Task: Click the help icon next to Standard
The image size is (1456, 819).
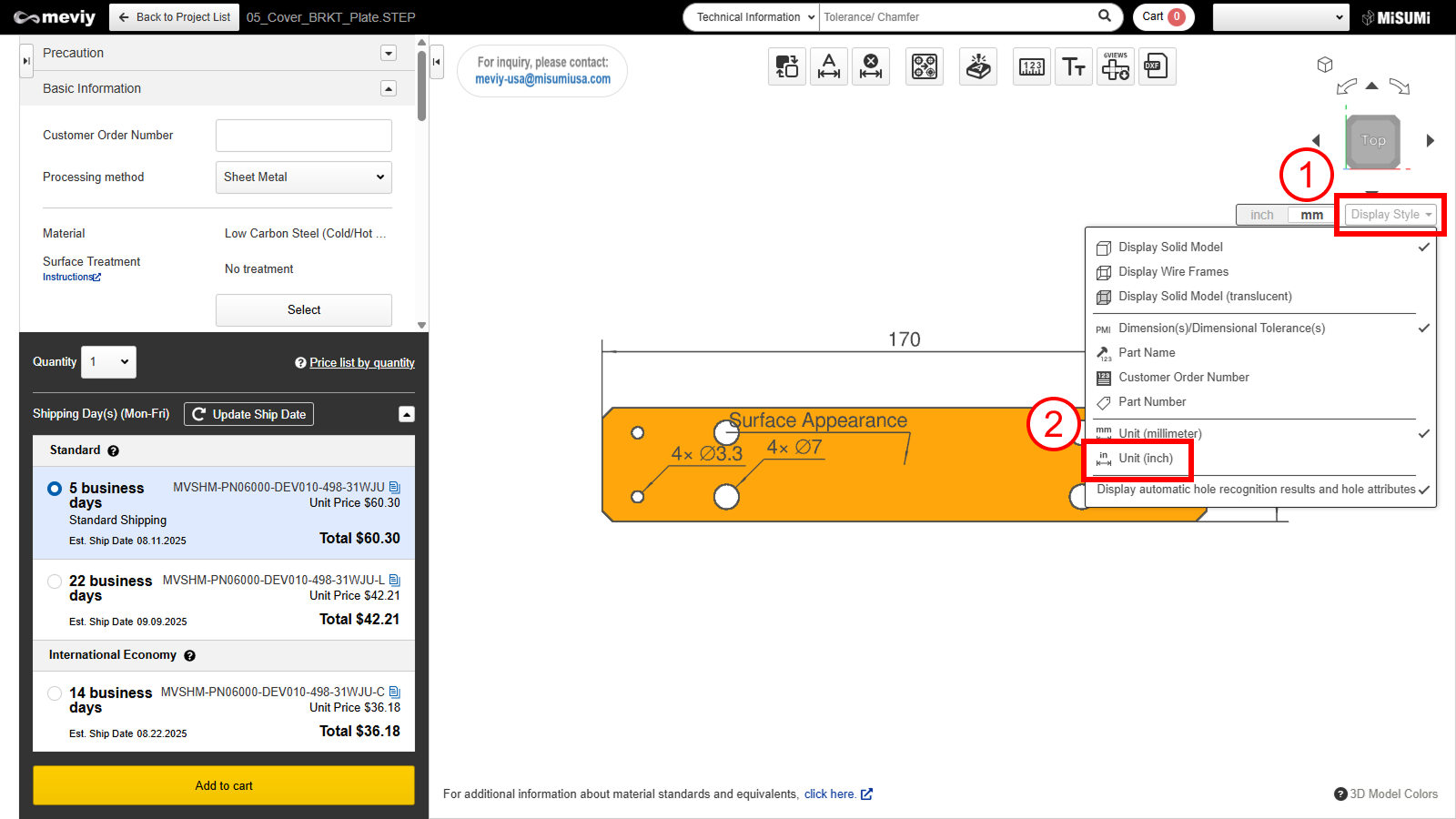Action: pyautogui.click(x=113, y=450)
